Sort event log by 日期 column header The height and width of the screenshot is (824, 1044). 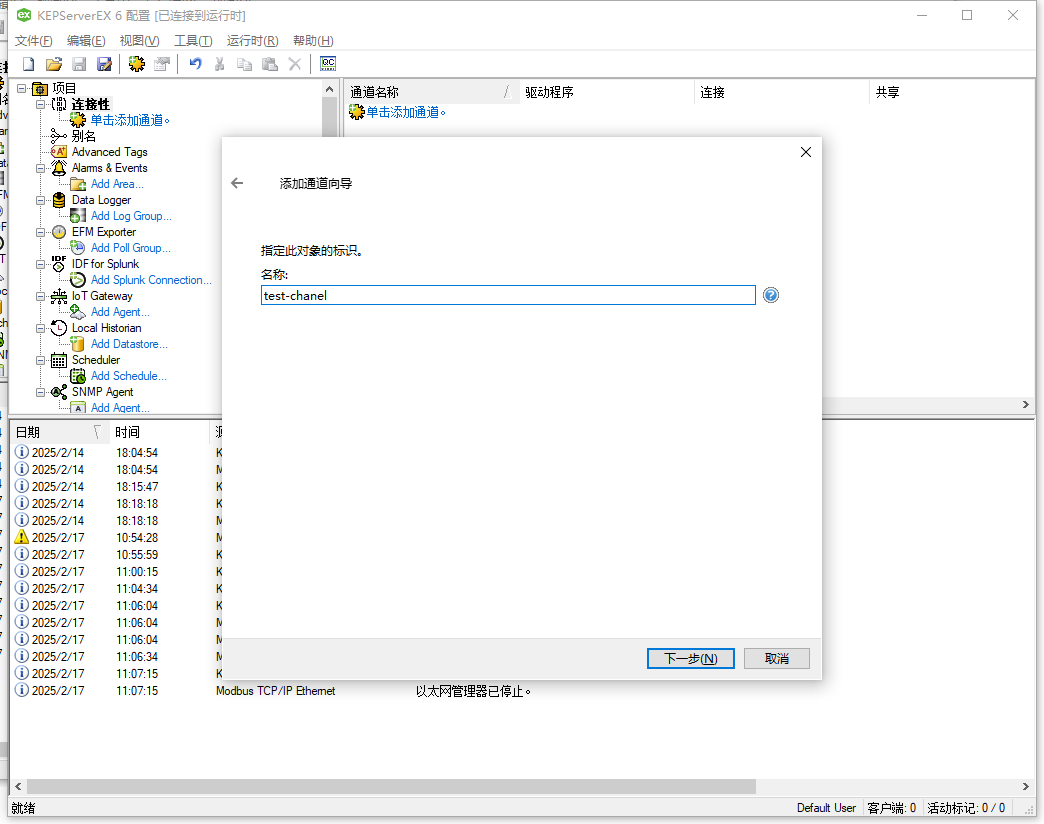59,432
